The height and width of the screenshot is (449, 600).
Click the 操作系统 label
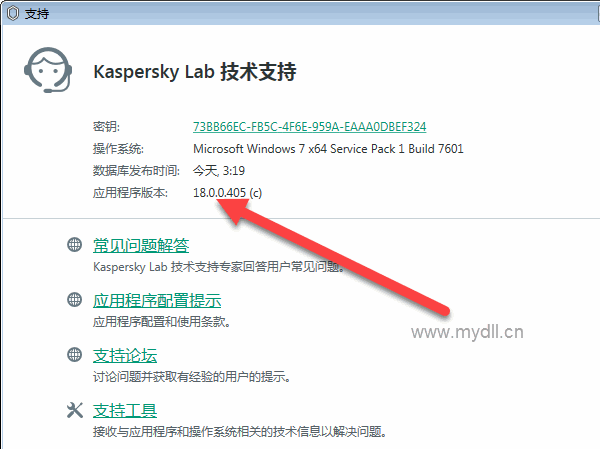pyautogui.click(x=118, y=149)
